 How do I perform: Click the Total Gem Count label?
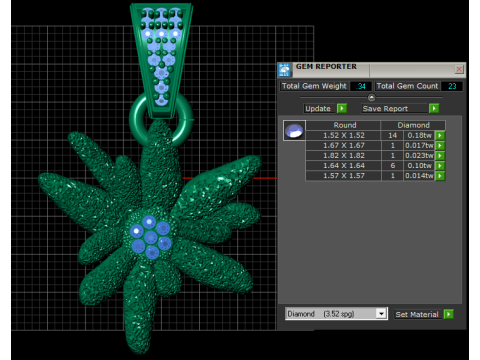[x=407, y=86]
